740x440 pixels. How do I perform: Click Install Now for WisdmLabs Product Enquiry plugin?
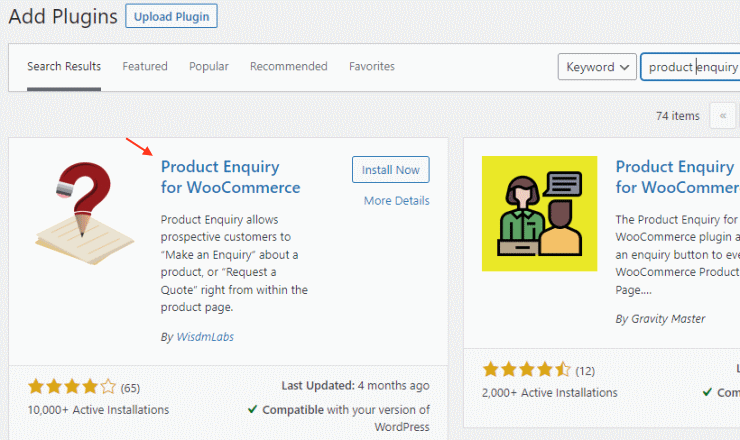390,169
